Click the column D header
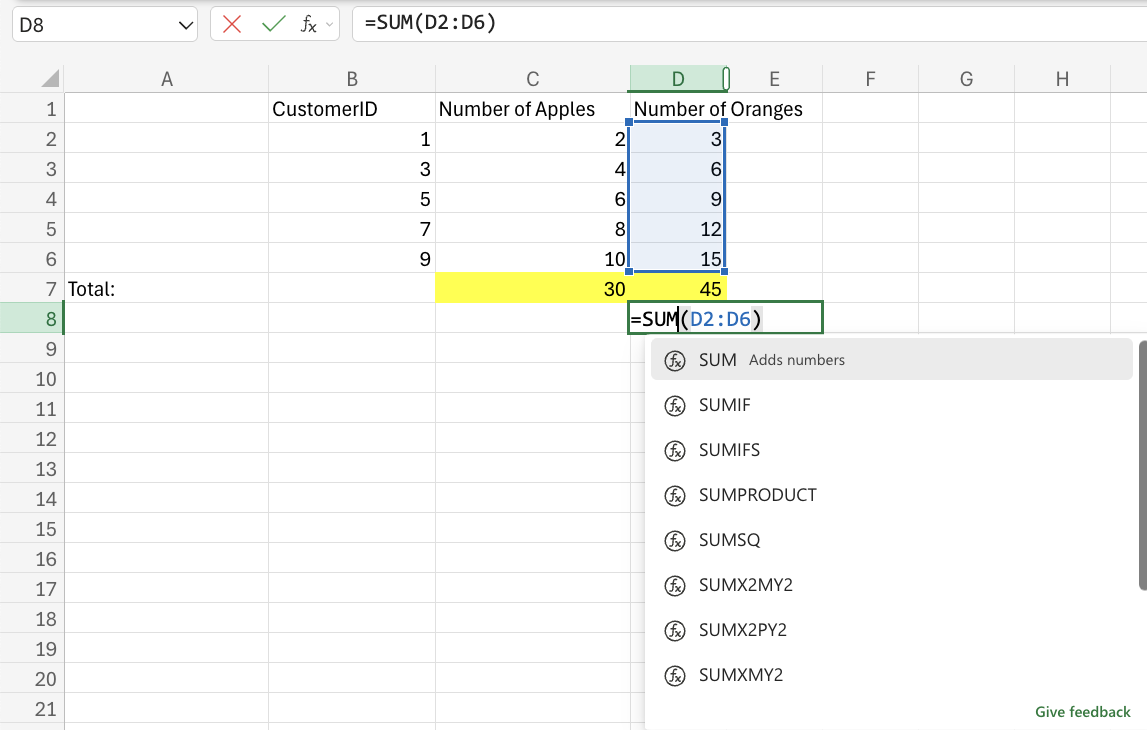Image resolution: width=1147 pixels, height=730 pixels. (678, 78)
